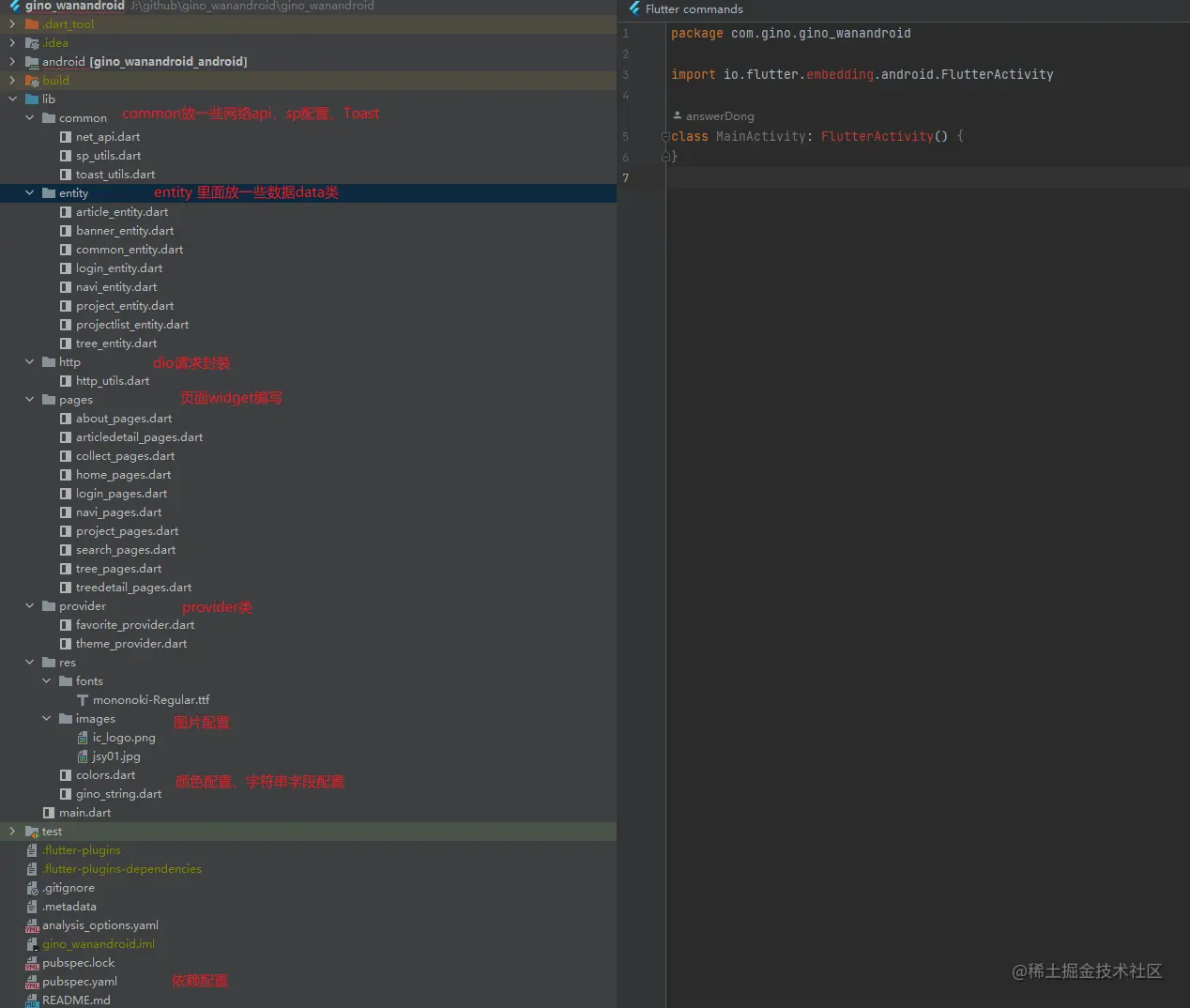The width and height of the screenshot is (1190, 1008).
Task: Expand the build folder
Action: coord(12,81)
